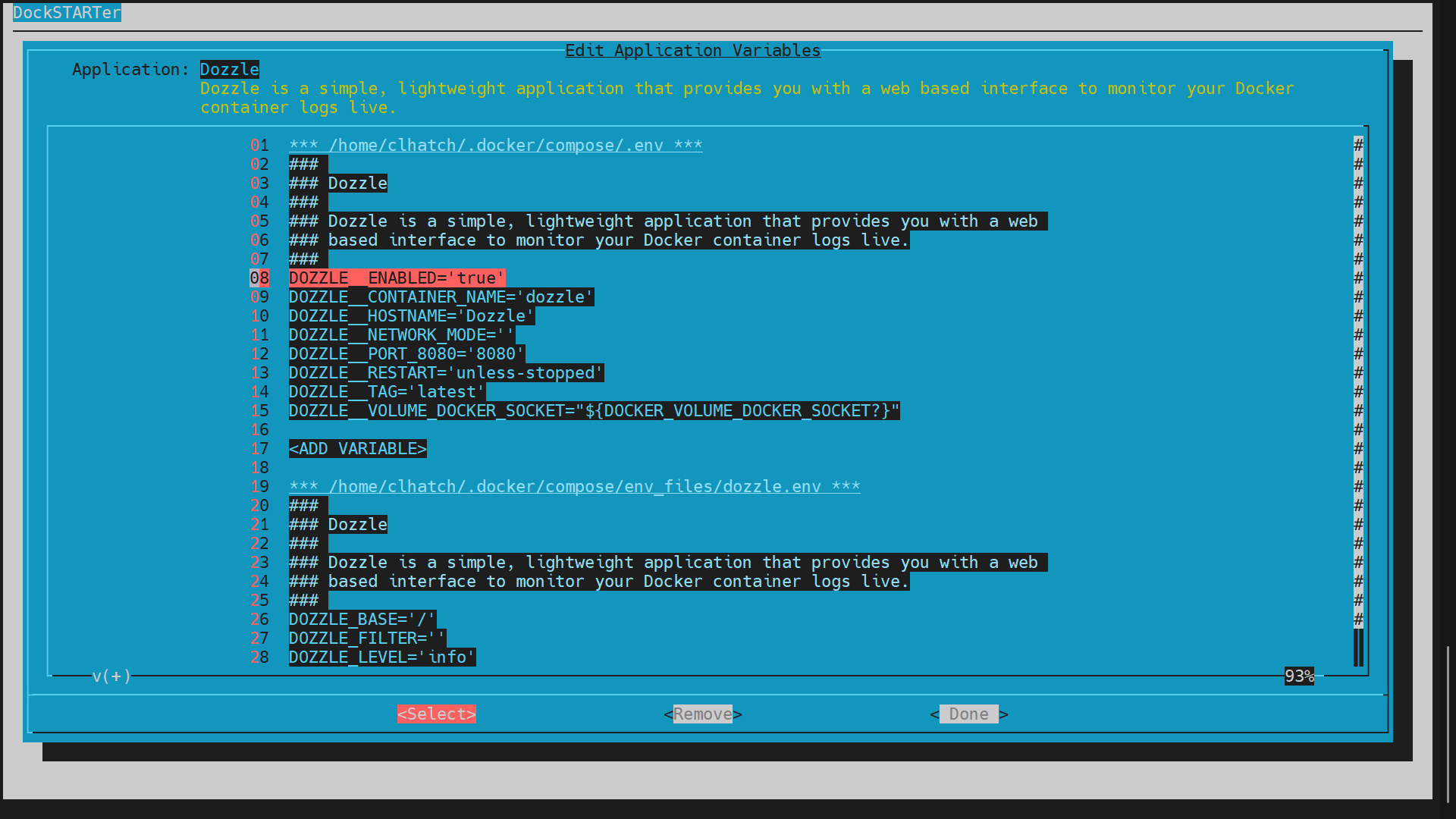Image resolution: width=1456 pixels, height=819 pixels.
Task: Click line number 17
Action: (259, 448)
